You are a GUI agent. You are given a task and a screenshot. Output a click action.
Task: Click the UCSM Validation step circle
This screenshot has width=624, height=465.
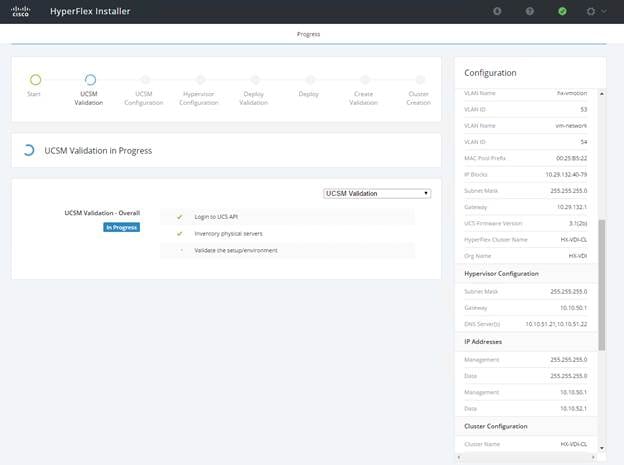[90, 80]
